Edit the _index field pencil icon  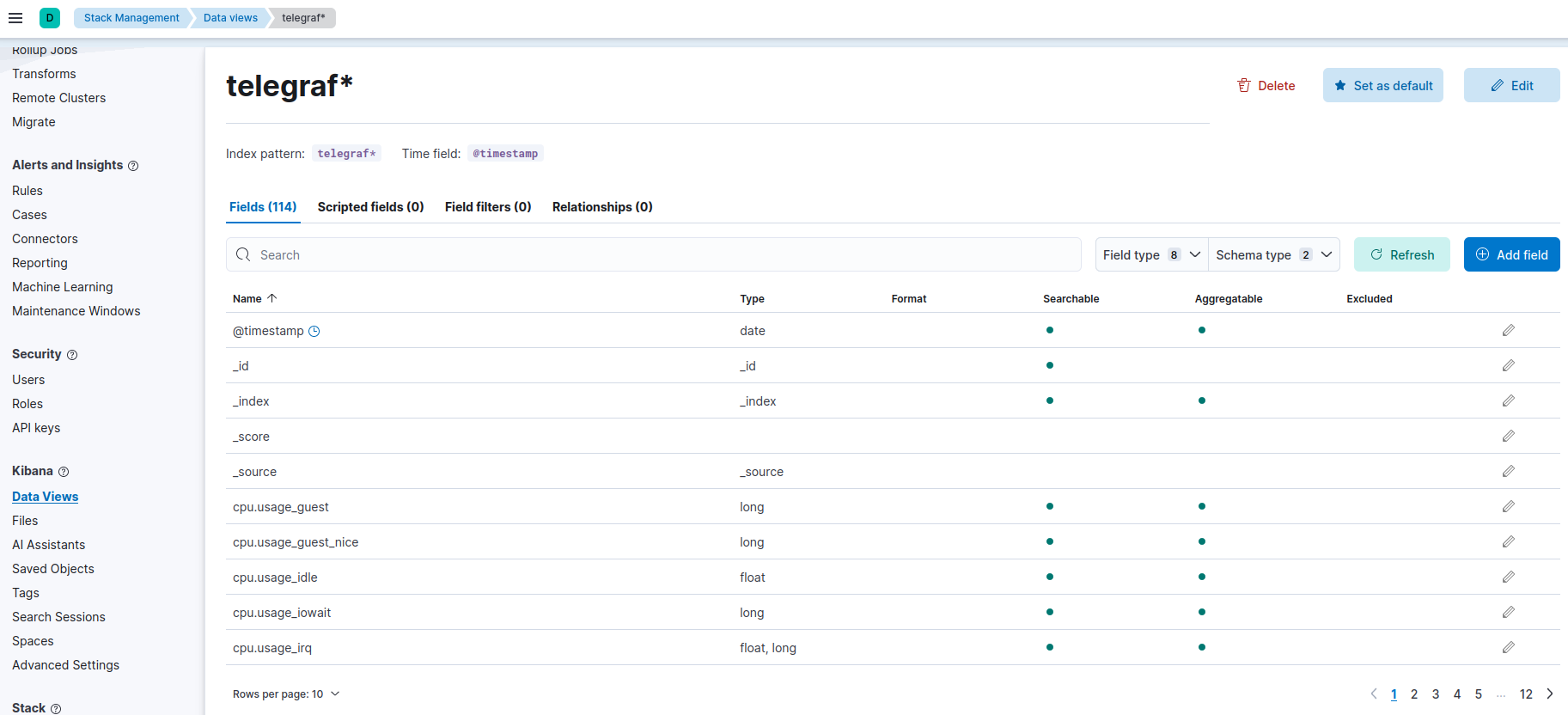coord(1508,400)
